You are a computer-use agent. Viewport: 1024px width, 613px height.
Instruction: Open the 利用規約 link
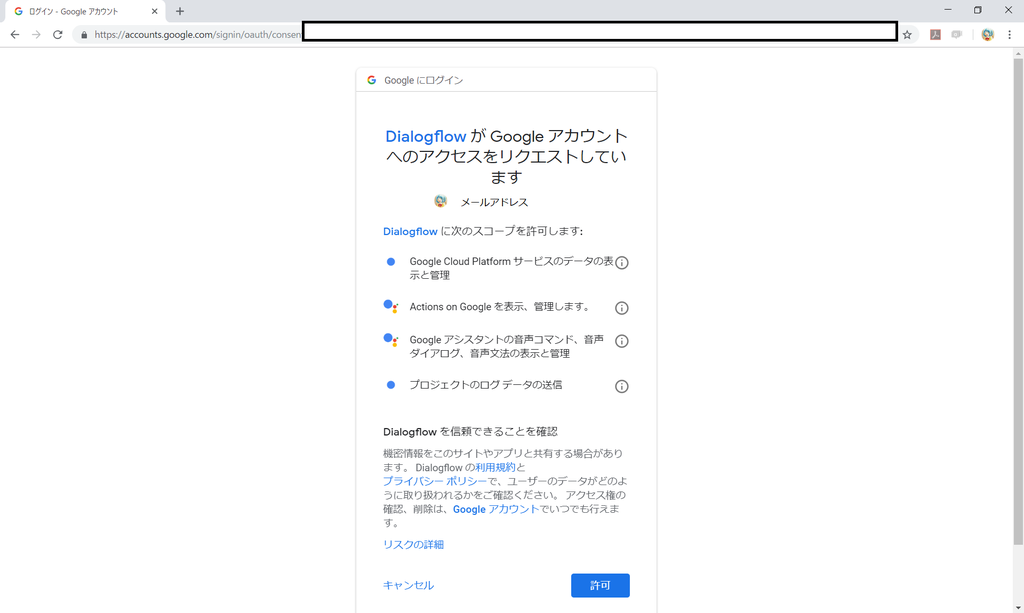pos(495,467)
